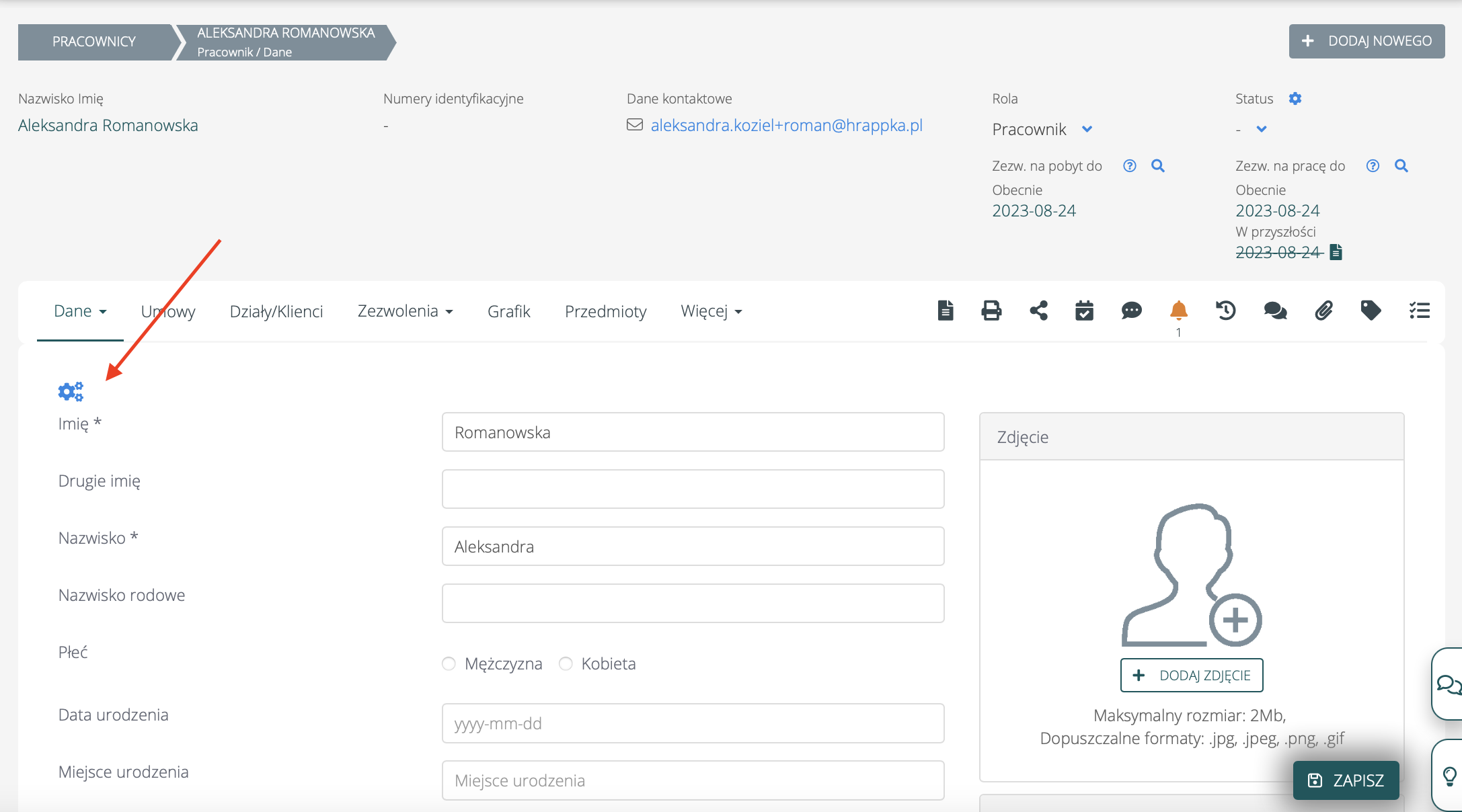Click the printer icon in the toolbar
The width and height of the screenshot is (1462, 812).
(x=991, y=311)
